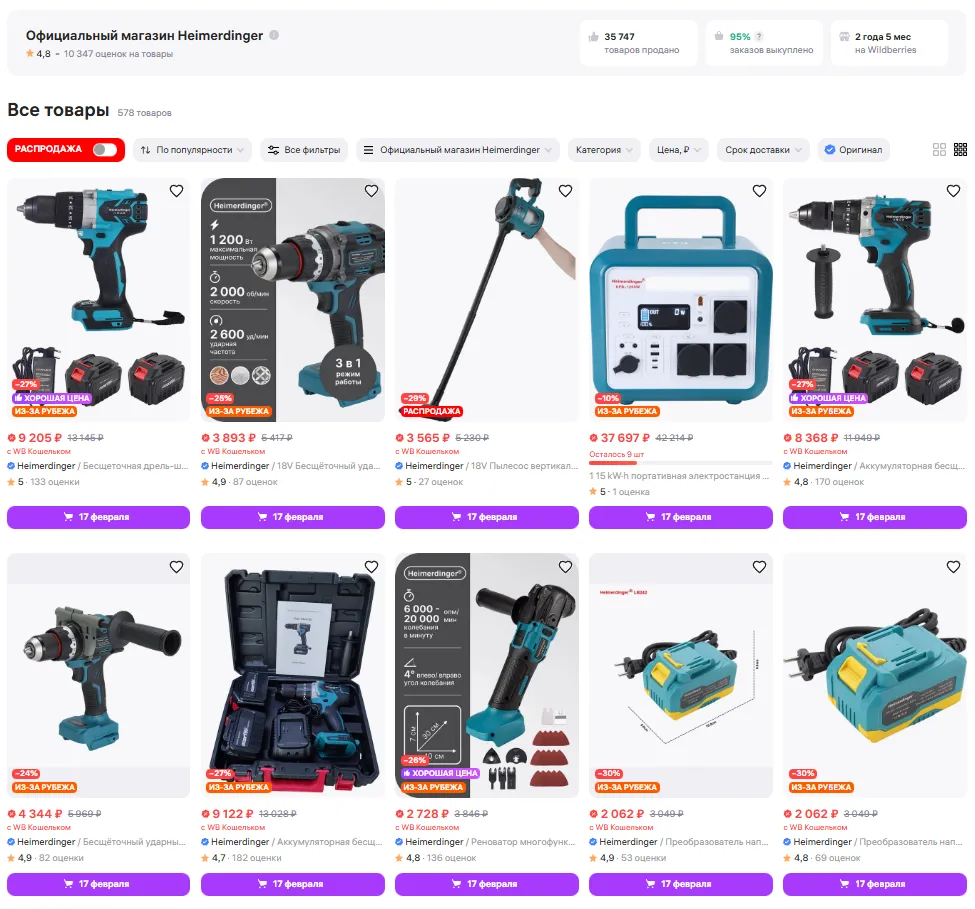
Task: Switch to small grid view icon
Action: 961,150
